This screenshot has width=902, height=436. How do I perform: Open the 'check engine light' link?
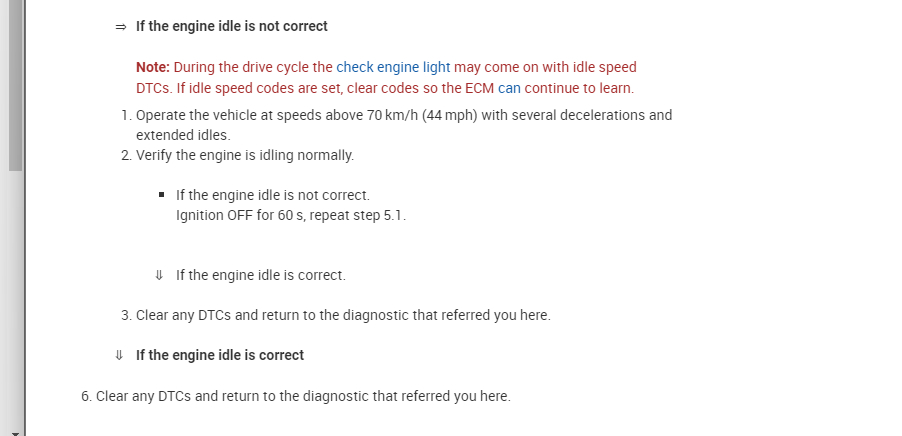click(393, 67)
